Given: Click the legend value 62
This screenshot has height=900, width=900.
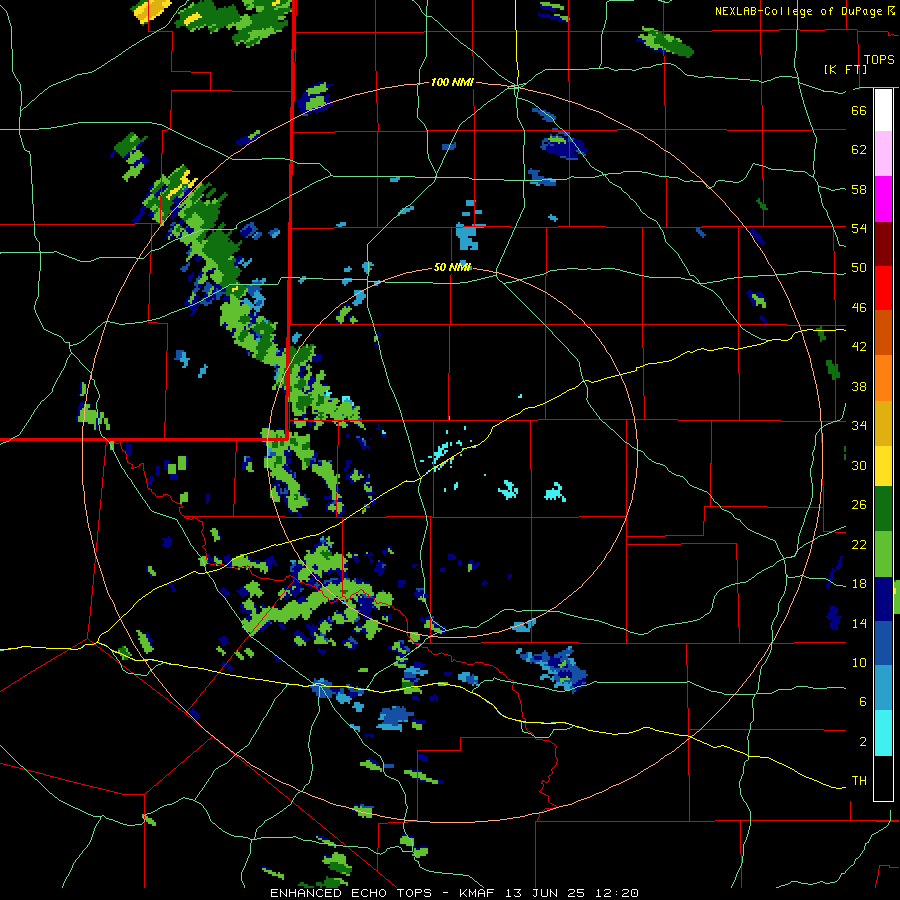Looking at the screenshot, I should coord(859,150).
